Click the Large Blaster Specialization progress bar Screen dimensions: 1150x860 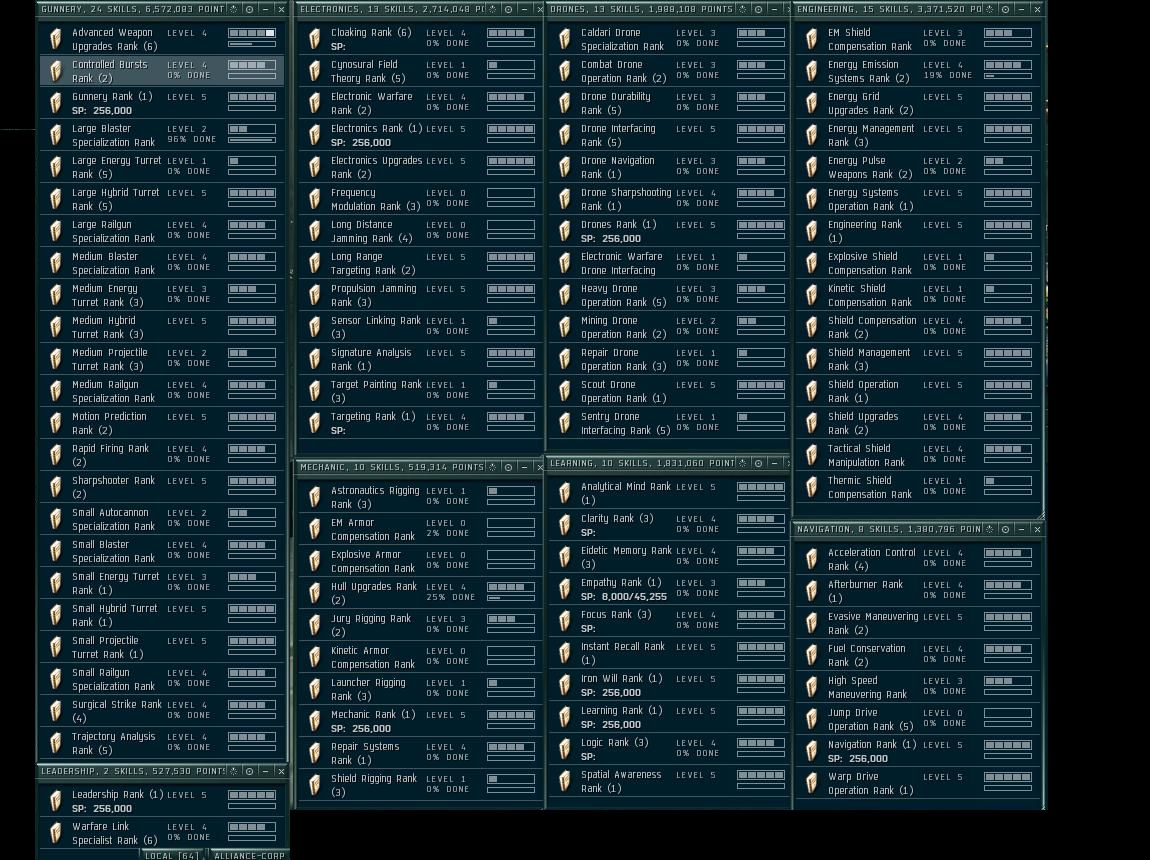(252, 140)
